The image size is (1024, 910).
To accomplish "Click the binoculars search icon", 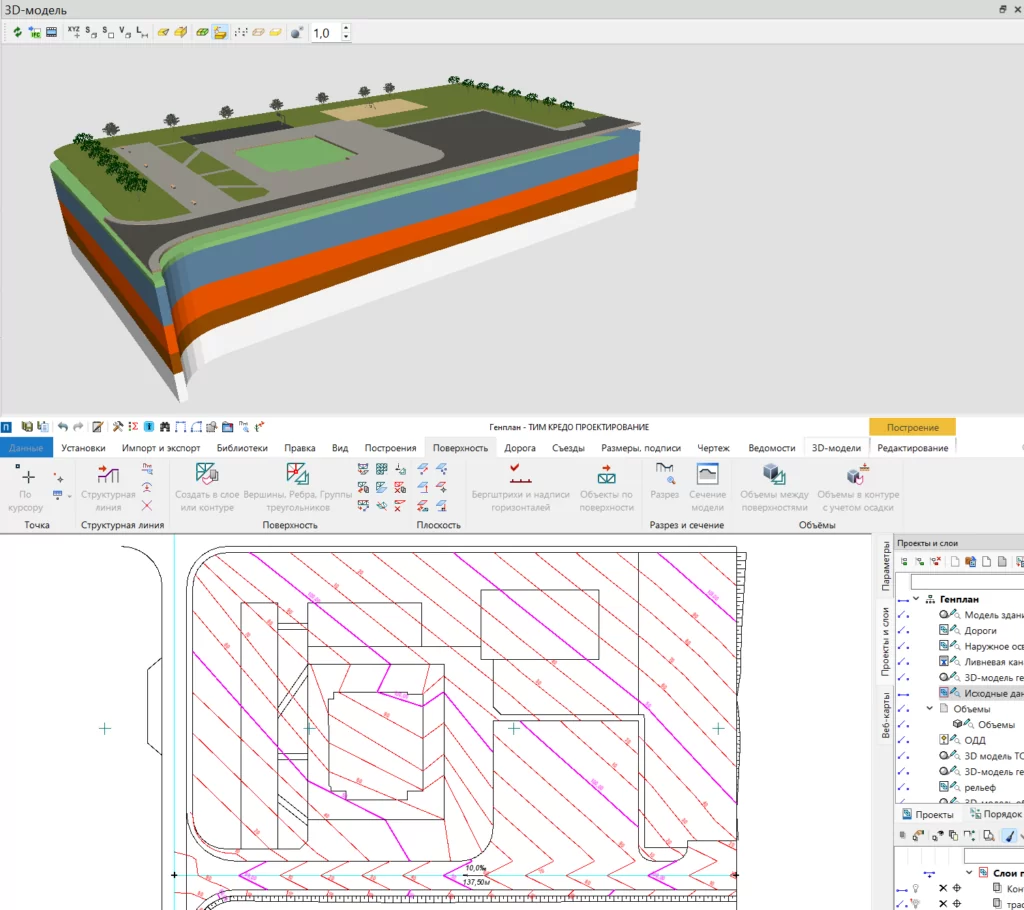I will 165,427.
